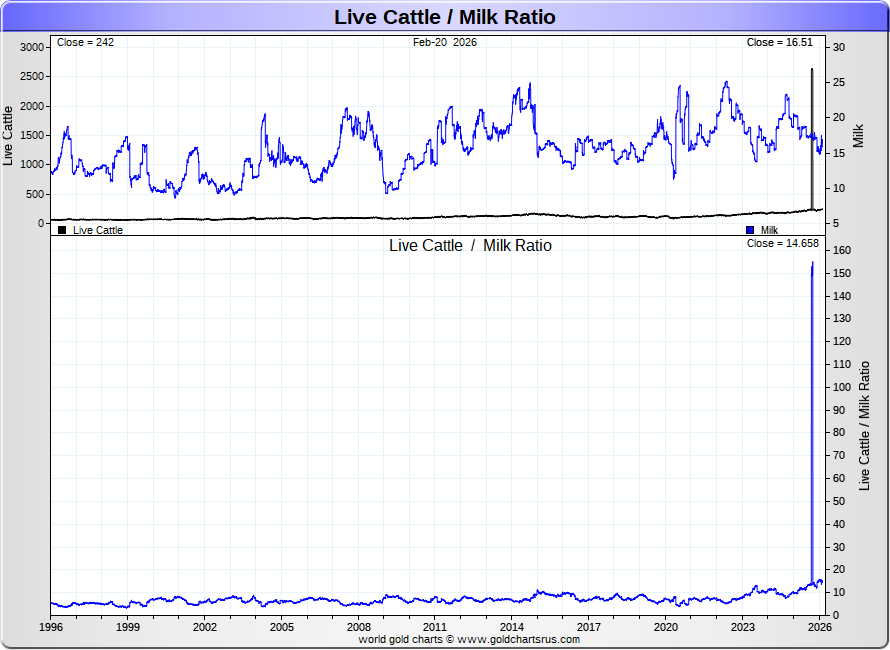Viewport: 890px width, 650px height.
Task: Click the black Live Cattle legend square
Action: pos(62,230)
